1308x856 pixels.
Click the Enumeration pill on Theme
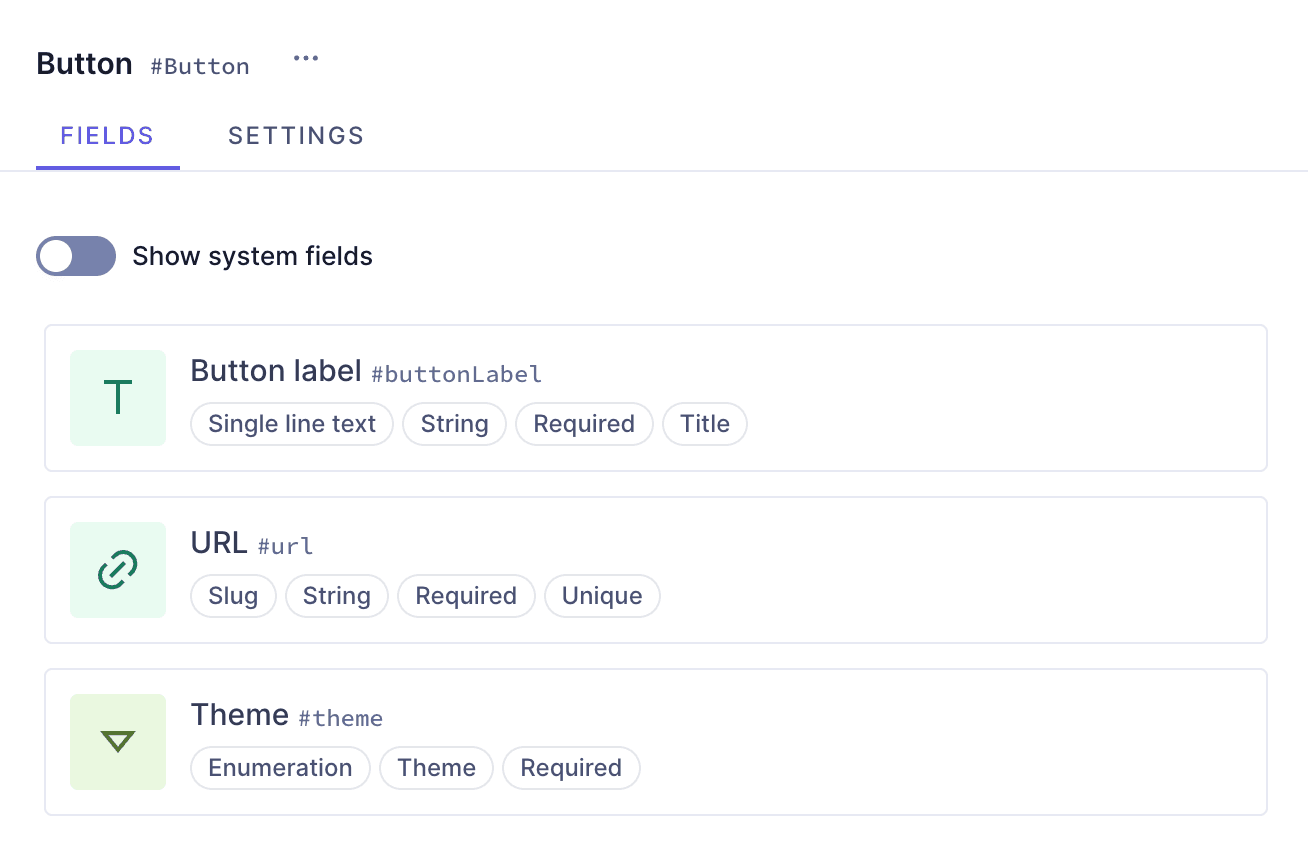pos(280,768)
